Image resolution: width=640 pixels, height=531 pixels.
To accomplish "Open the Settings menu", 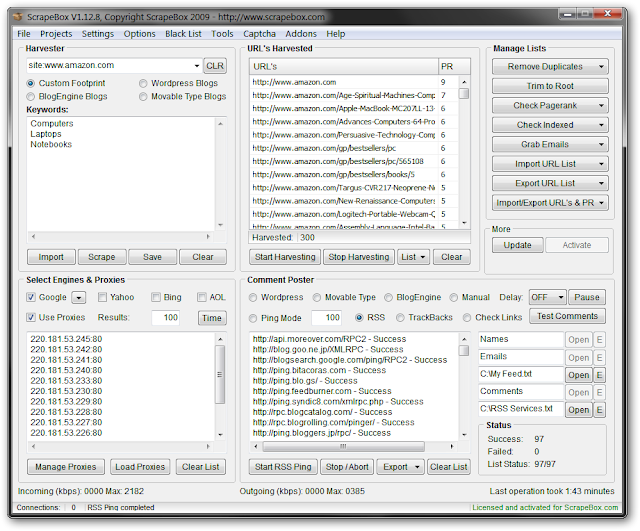I will click(x=98, y=34).
